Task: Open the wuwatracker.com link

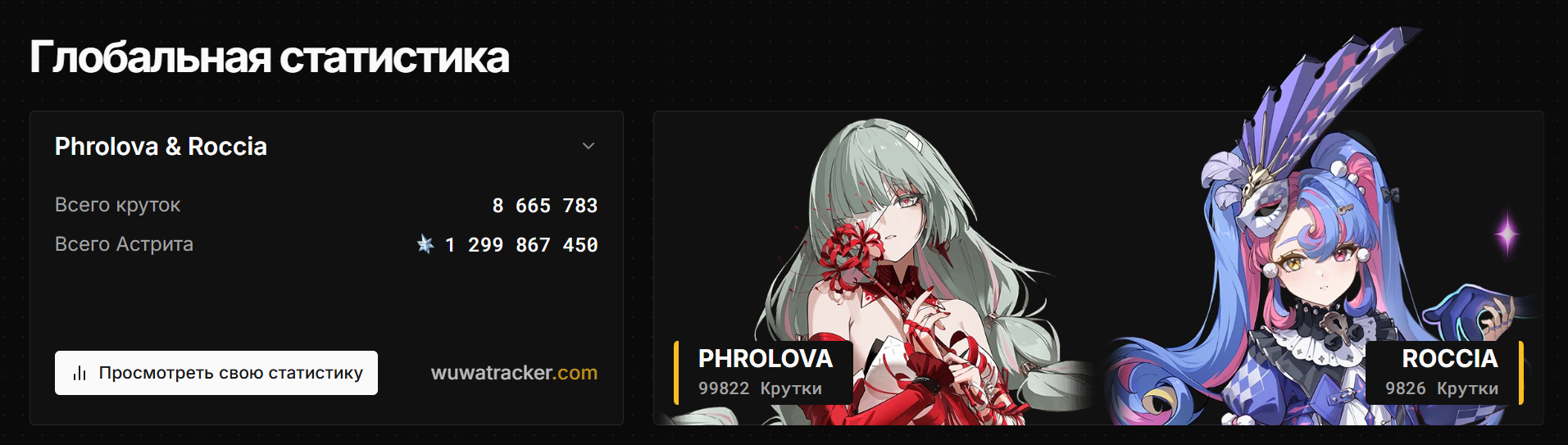Action: [514, 373]
